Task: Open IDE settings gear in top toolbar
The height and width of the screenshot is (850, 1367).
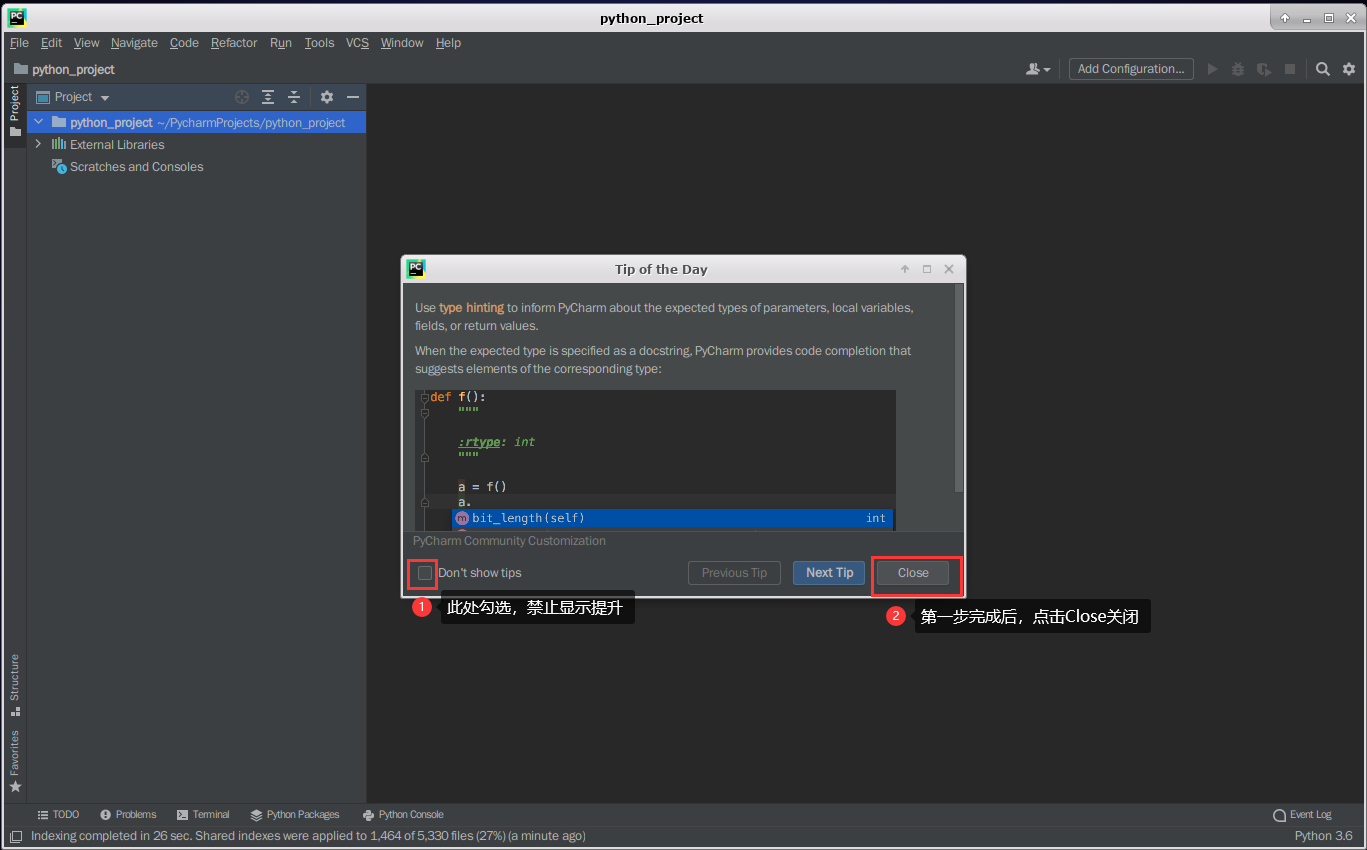Action: click(1349, 69)
